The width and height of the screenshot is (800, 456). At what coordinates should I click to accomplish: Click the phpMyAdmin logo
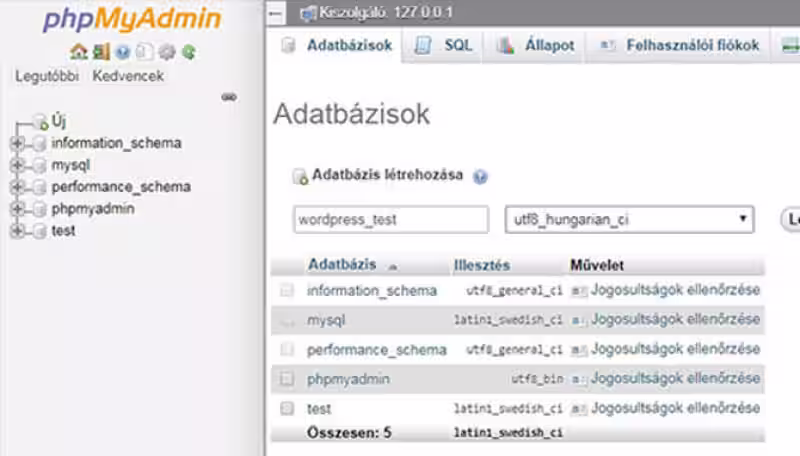coord(132,18)
